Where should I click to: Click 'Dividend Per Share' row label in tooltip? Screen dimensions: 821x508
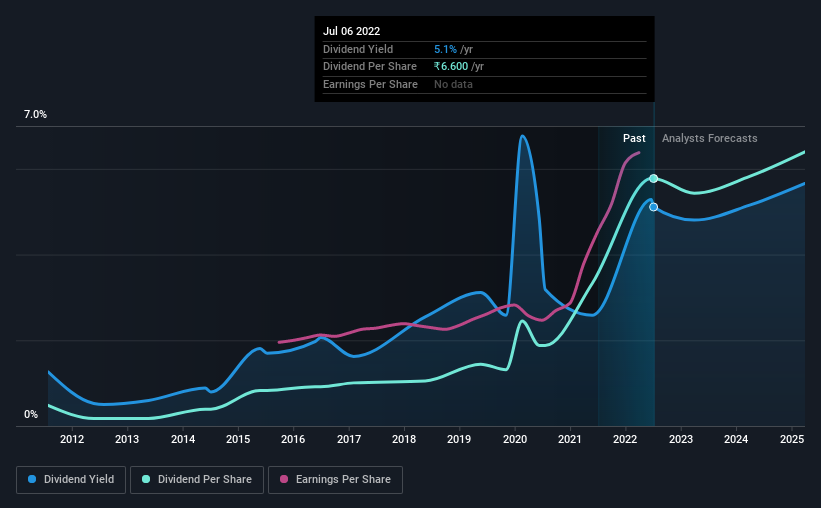coord(370,67)
